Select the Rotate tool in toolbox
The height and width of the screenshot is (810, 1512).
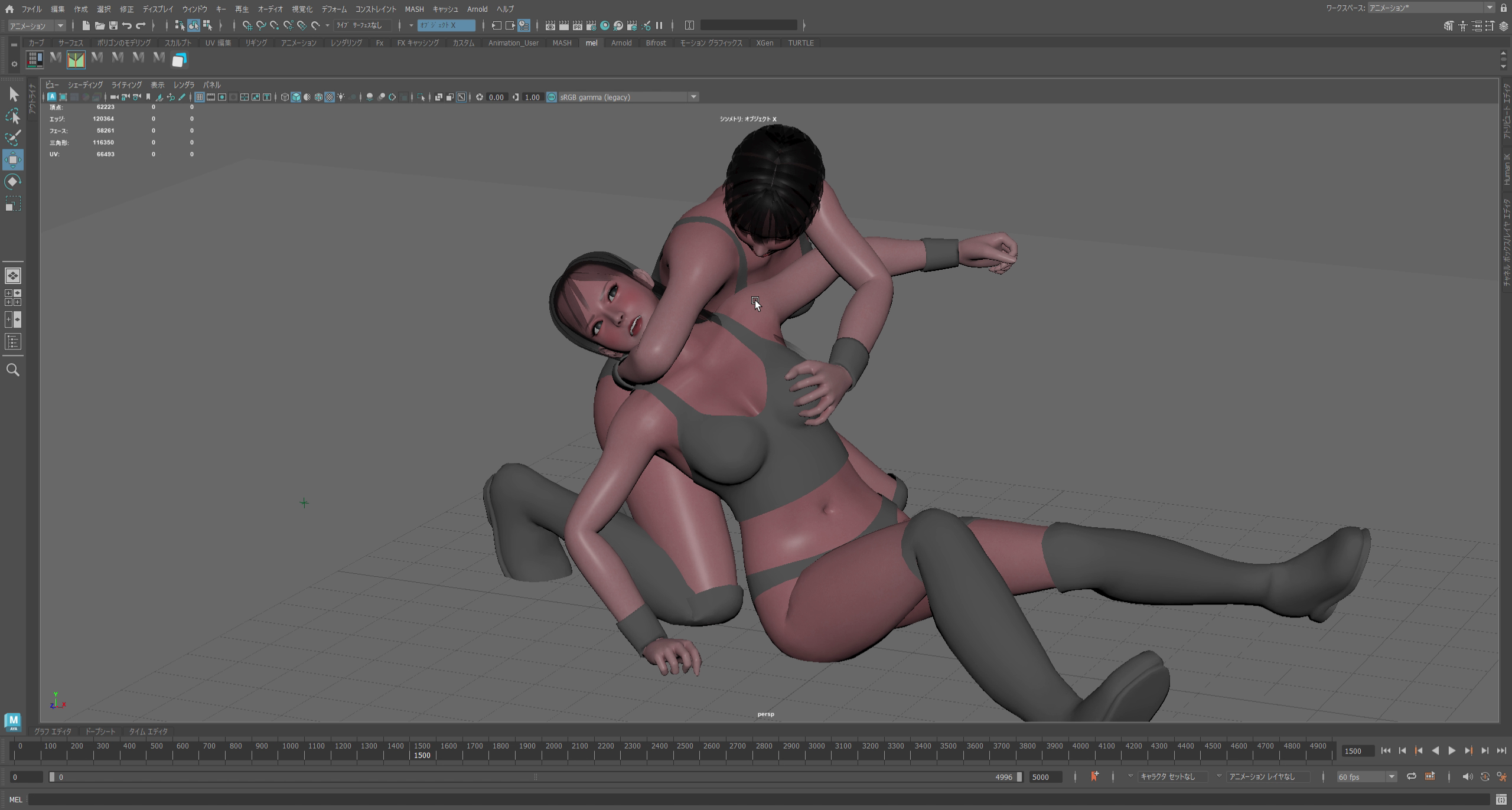tap(13, 181)
